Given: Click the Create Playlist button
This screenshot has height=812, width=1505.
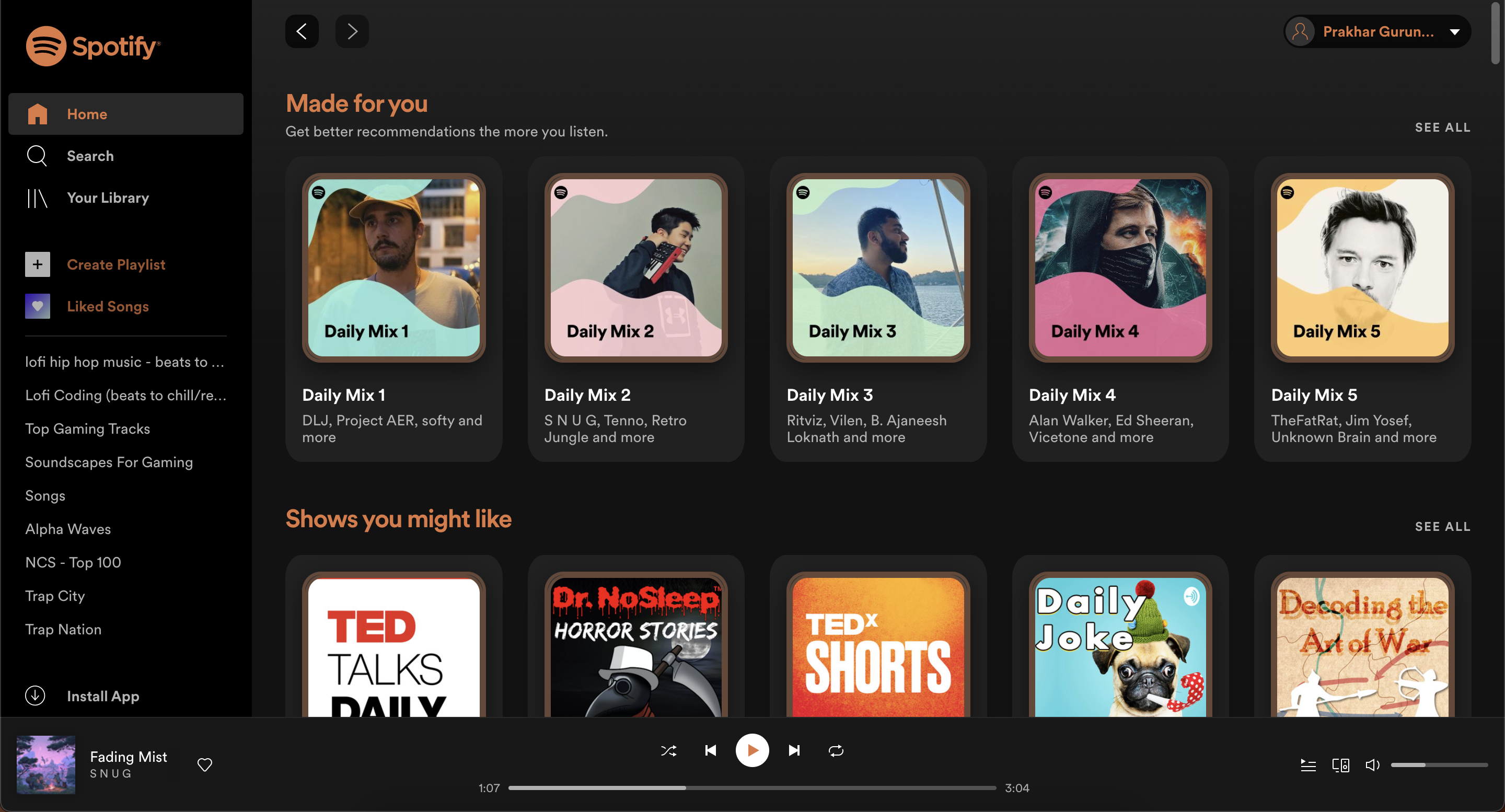Looking at the screenshot, I should 115,264.
